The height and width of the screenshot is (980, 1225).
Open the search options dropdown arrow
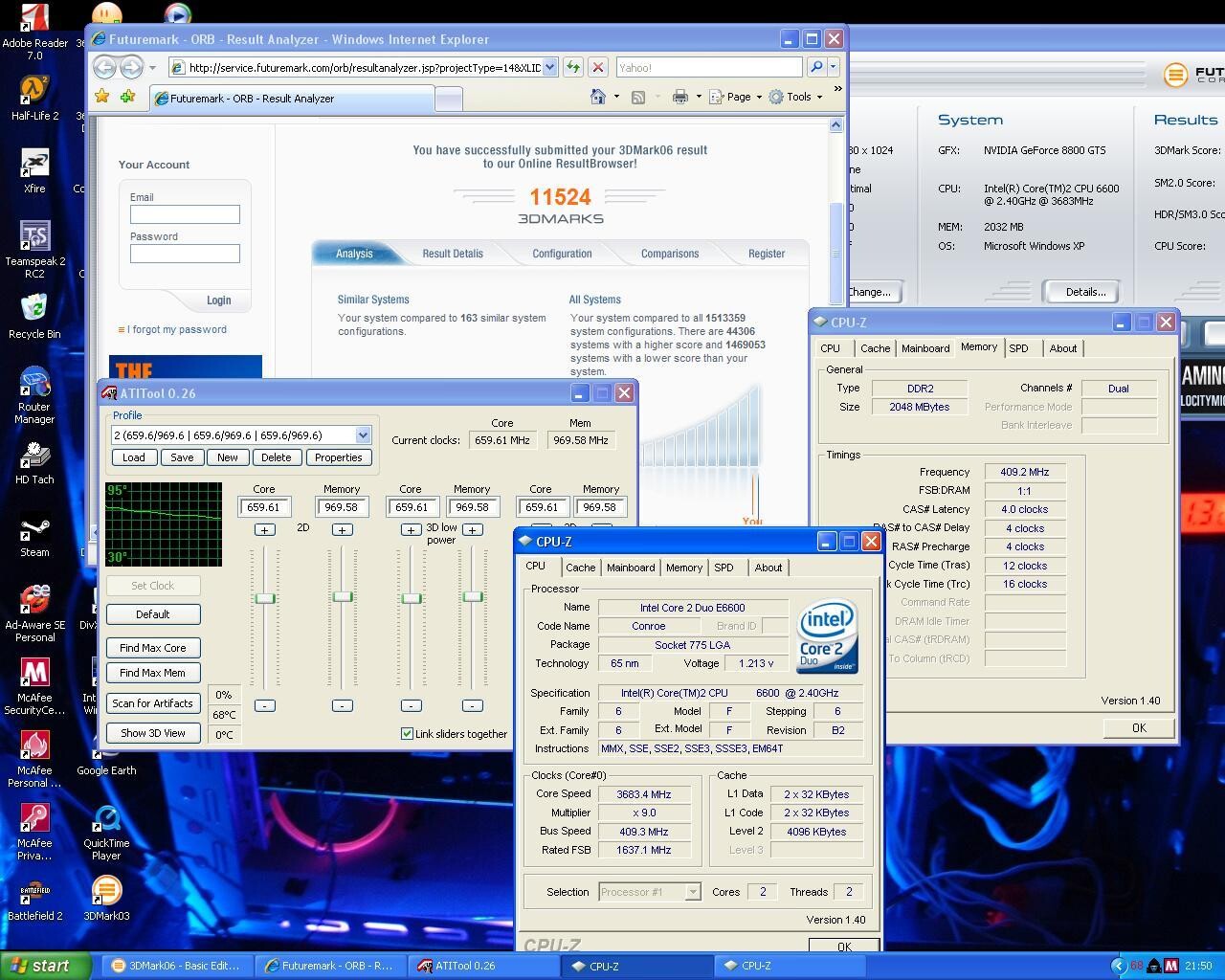pos(833,67)
